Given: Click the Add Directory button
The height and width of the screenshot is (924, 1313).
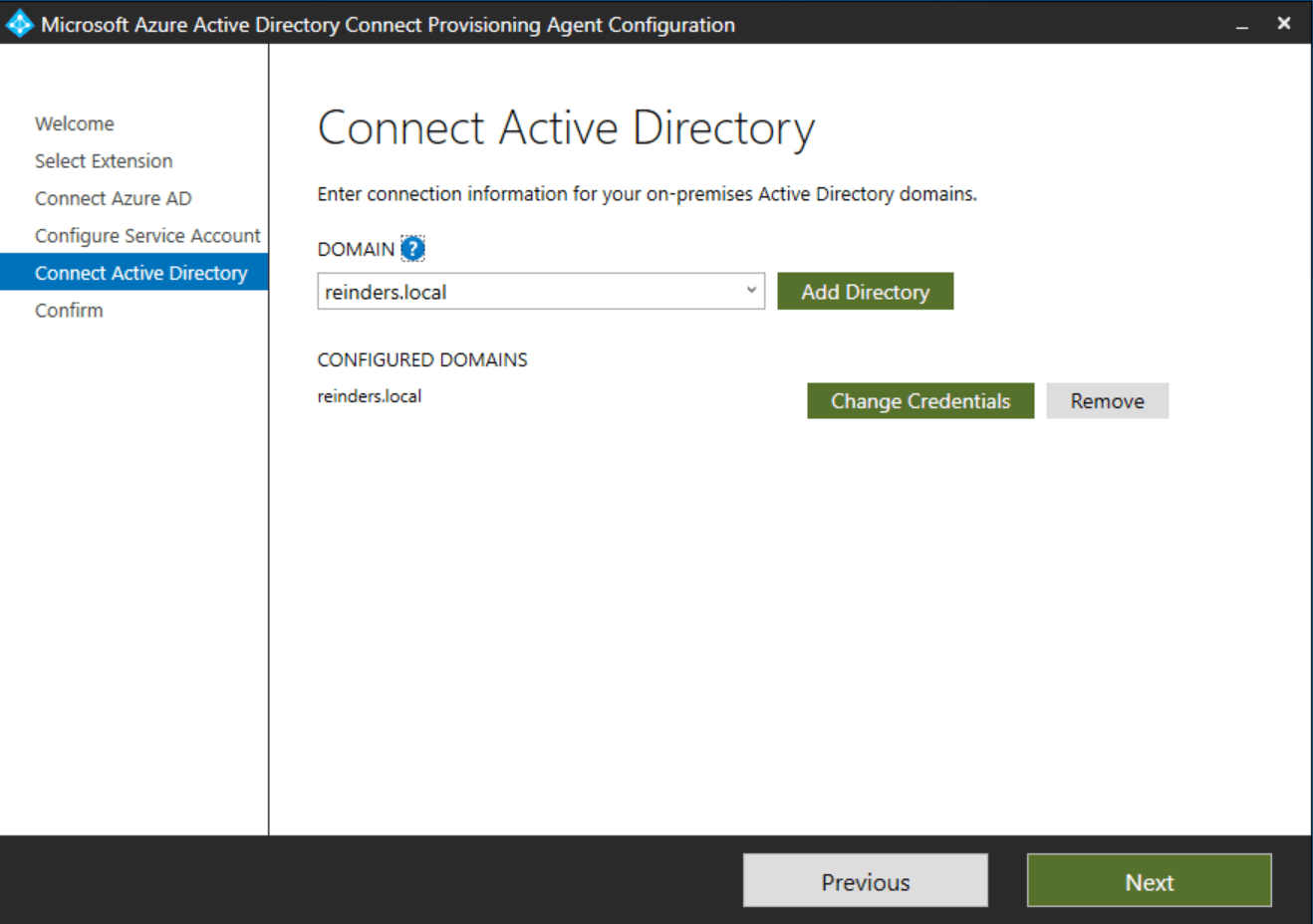Looking at the screenshot, I should pyautogui.click(x=865, y=291).
